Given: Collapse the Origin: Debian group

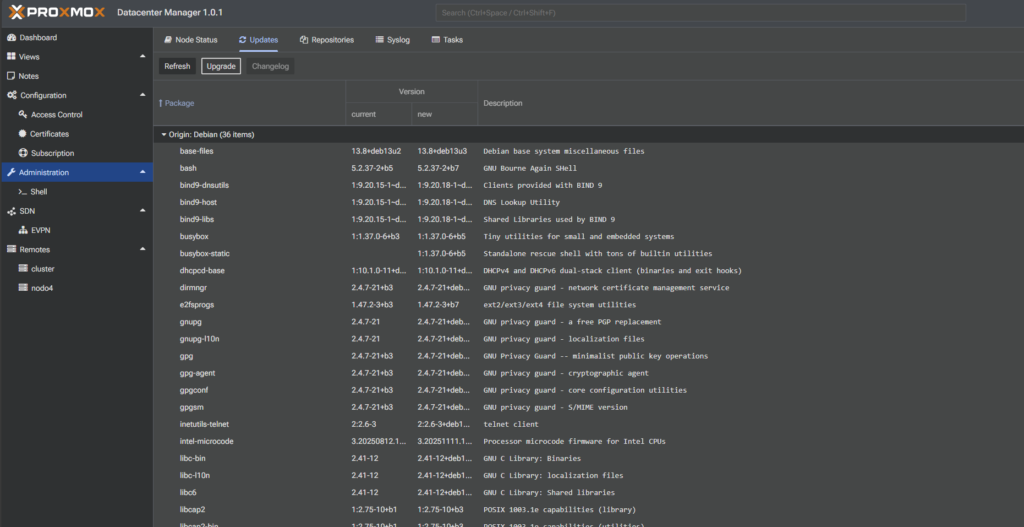Looking at the screenshot, I should tap(164, 135).
